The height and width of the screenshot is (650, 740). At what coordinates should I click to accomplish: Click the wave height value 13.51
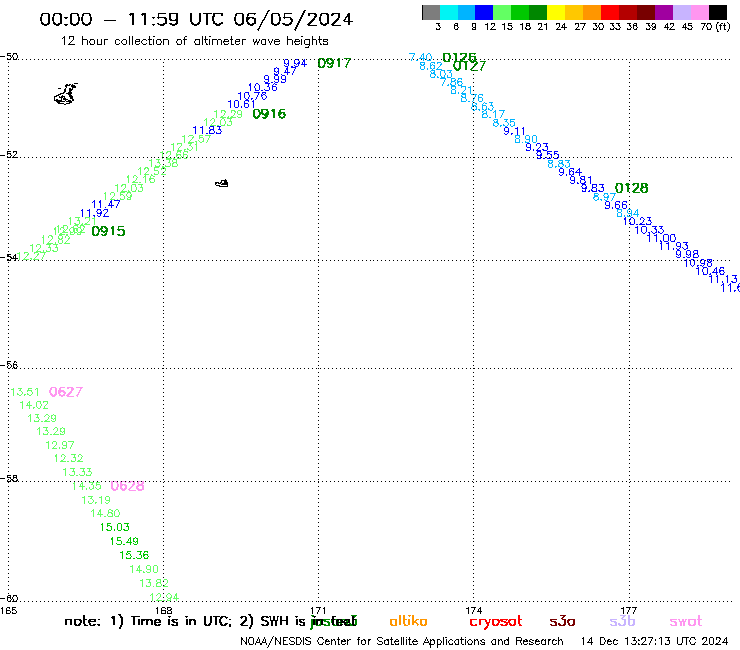pos(25,392)
